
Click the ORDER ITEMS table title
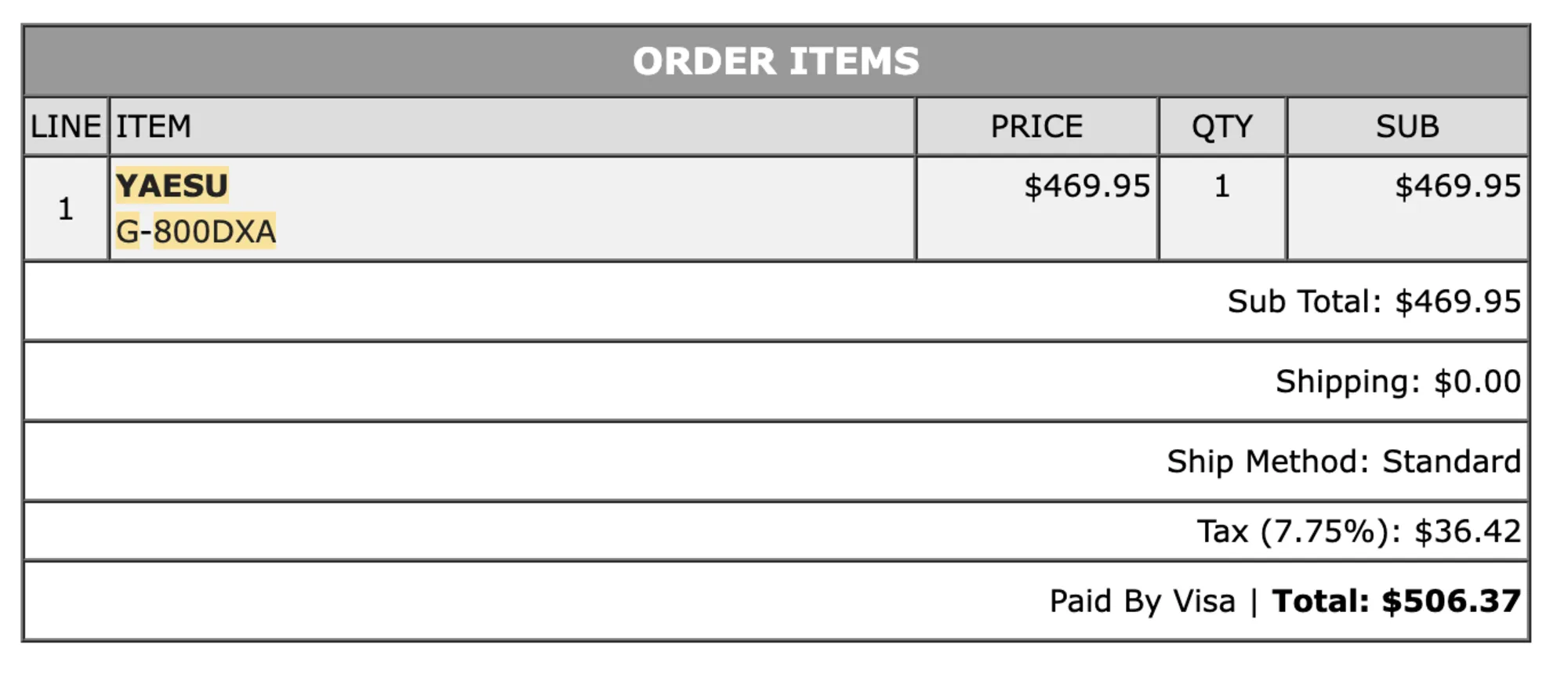pos(775,61)
